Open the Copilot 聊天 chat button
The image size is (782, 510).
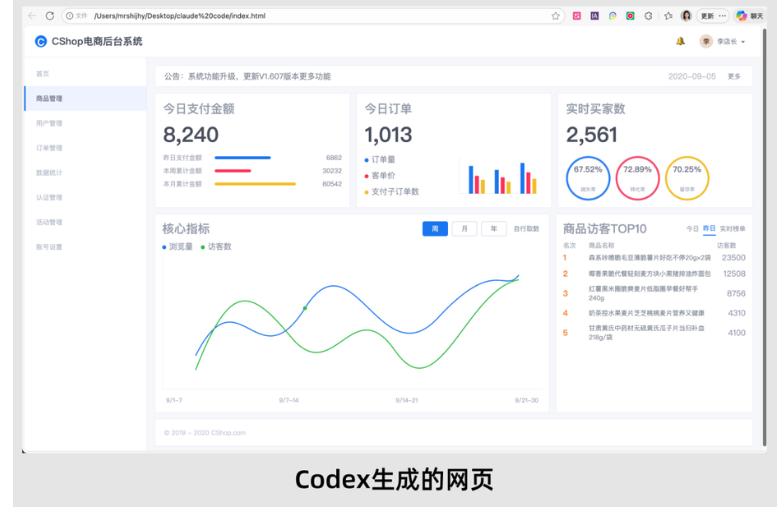[x=750, y=16]
